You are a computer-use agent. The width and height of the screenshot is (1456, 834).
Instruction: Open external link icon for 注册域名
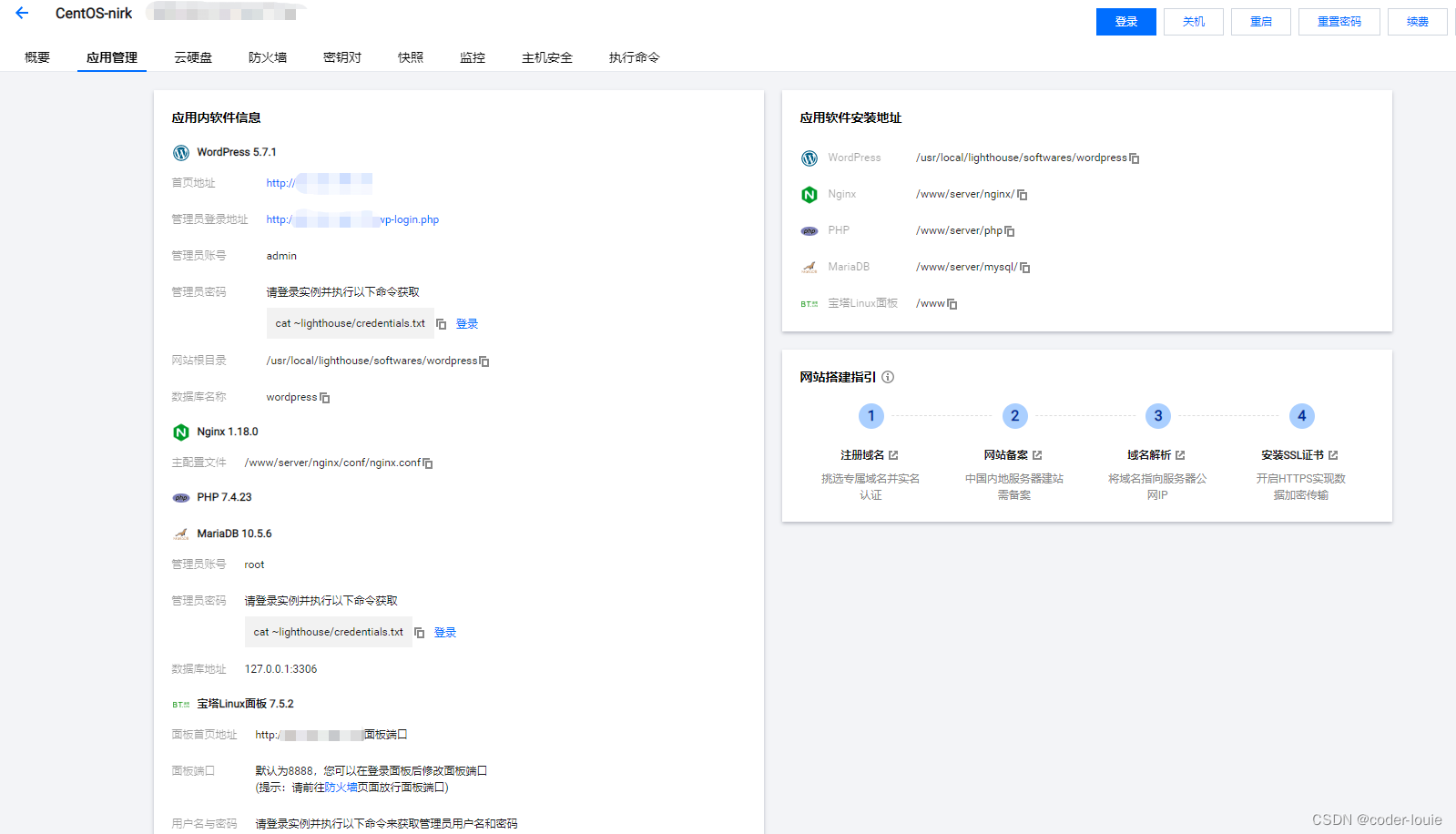(893, 455)
